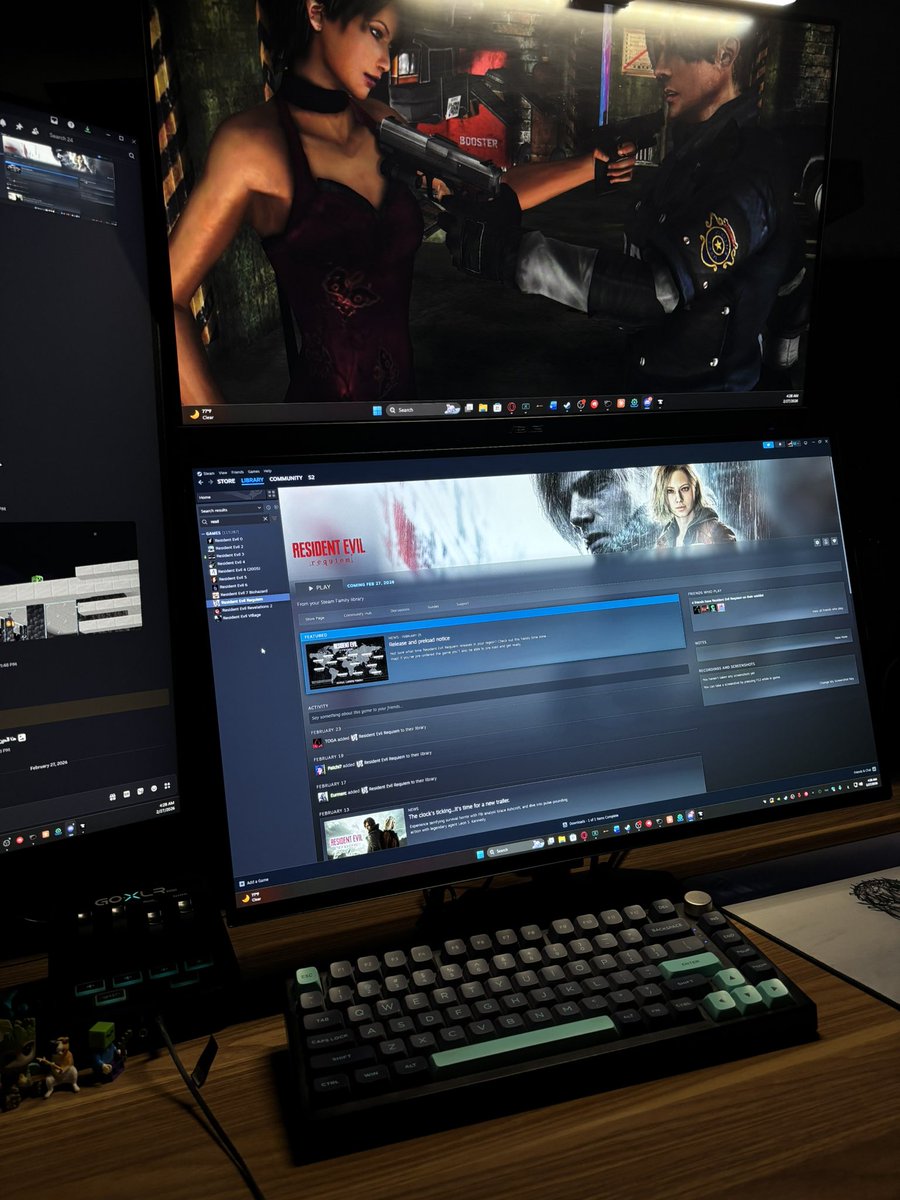This screenshot has height=1200, width=900.
Task: Open the Guides link
Action: pyautogui.click(x=433, y=607)
